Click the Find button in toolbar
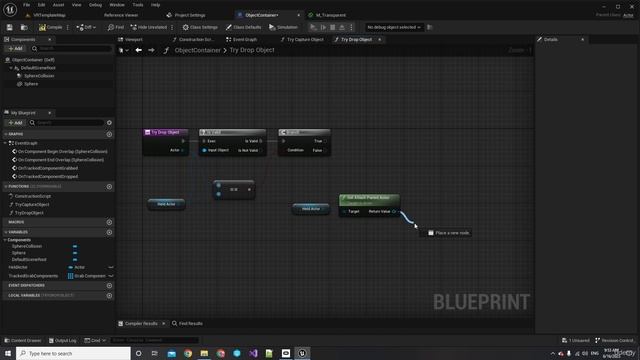The width and height of the screenshot is (640, 360). pyautogui.click(x=116, y=27)
